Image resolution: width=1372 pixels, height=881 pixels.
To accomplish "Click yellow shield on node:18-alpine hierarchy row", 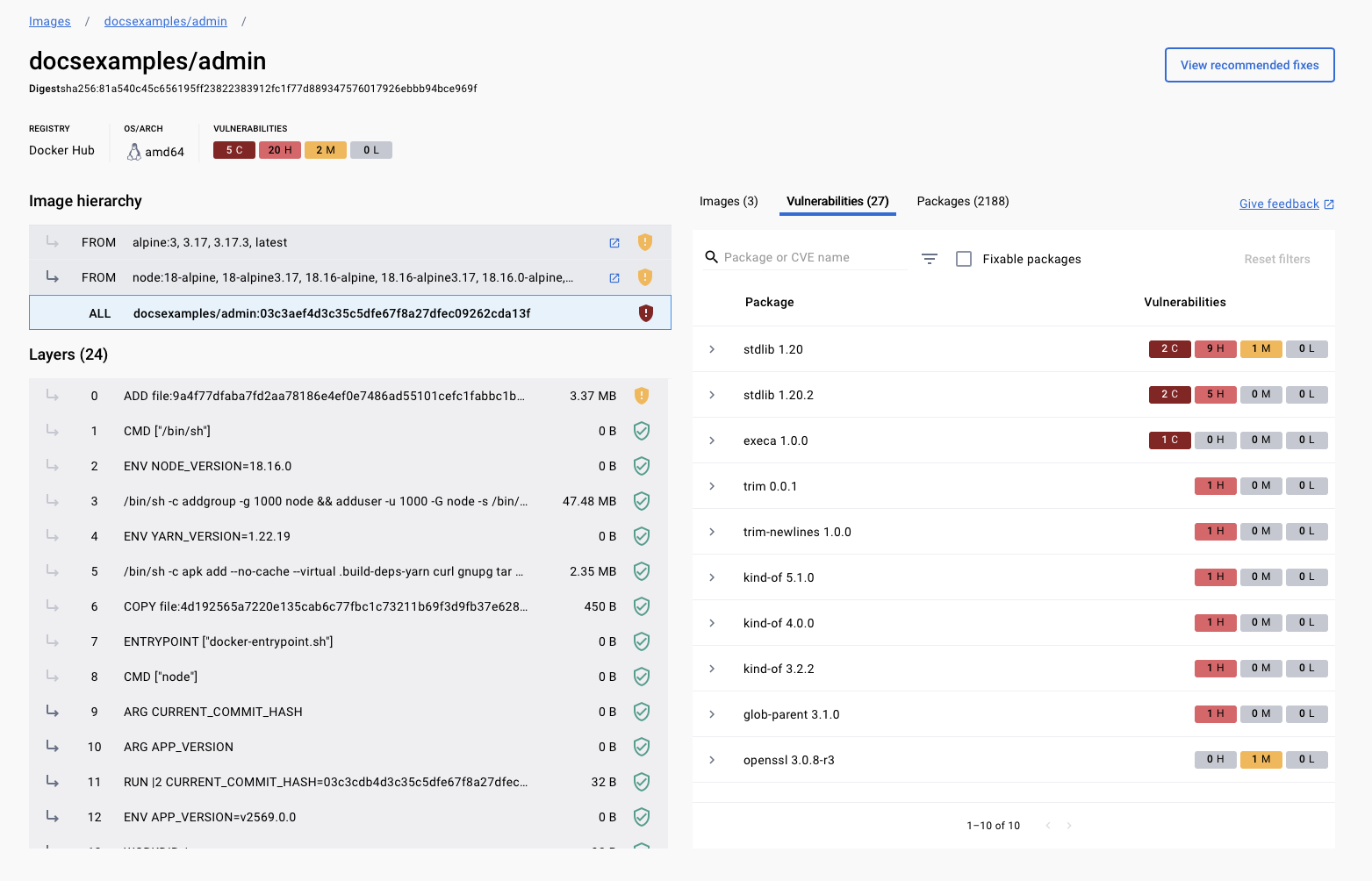I will click(645, 277).
